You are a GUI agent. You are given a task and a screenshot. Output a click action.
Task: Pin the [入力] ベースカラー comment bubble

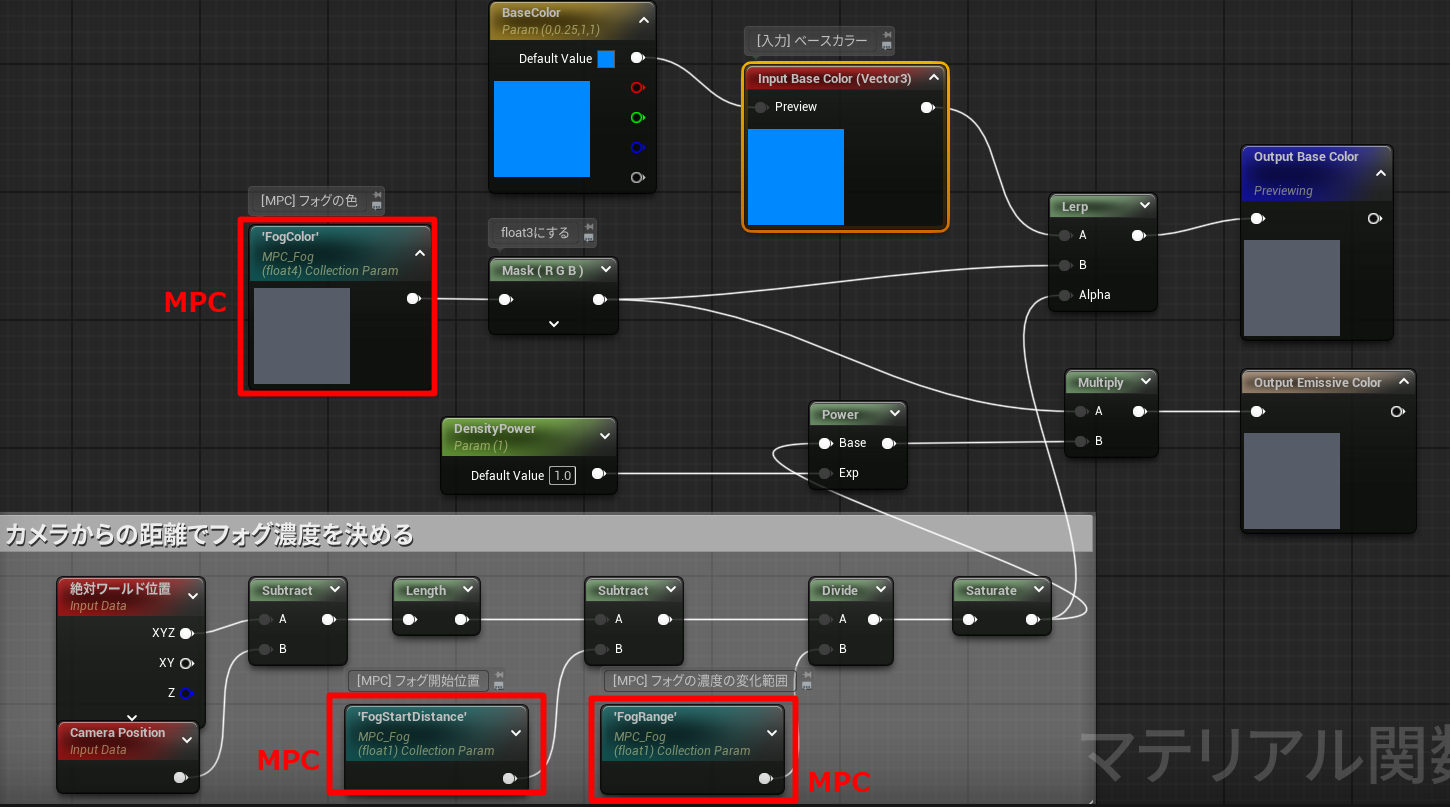[x=886, y=35]
